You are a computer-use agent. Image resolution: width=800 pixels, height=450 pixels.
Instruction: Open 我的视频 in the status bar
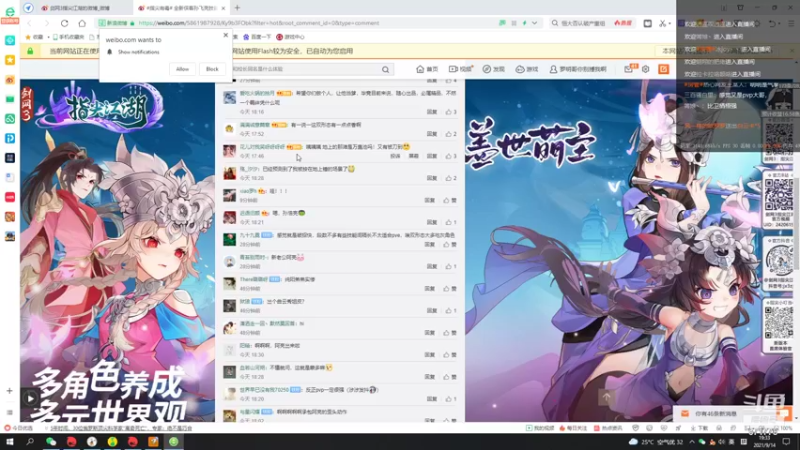540,428
